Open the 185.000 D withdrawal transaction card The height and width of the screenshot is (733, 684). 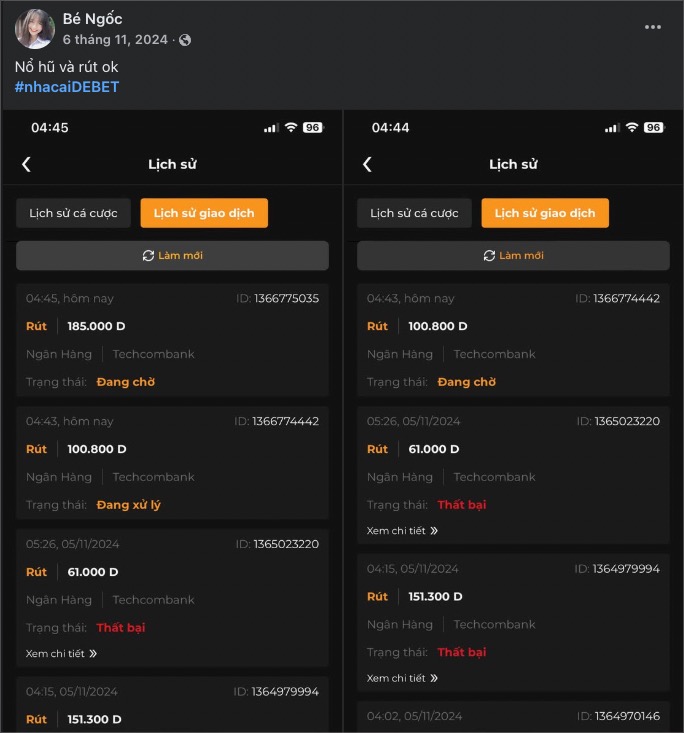coord(173,340)
